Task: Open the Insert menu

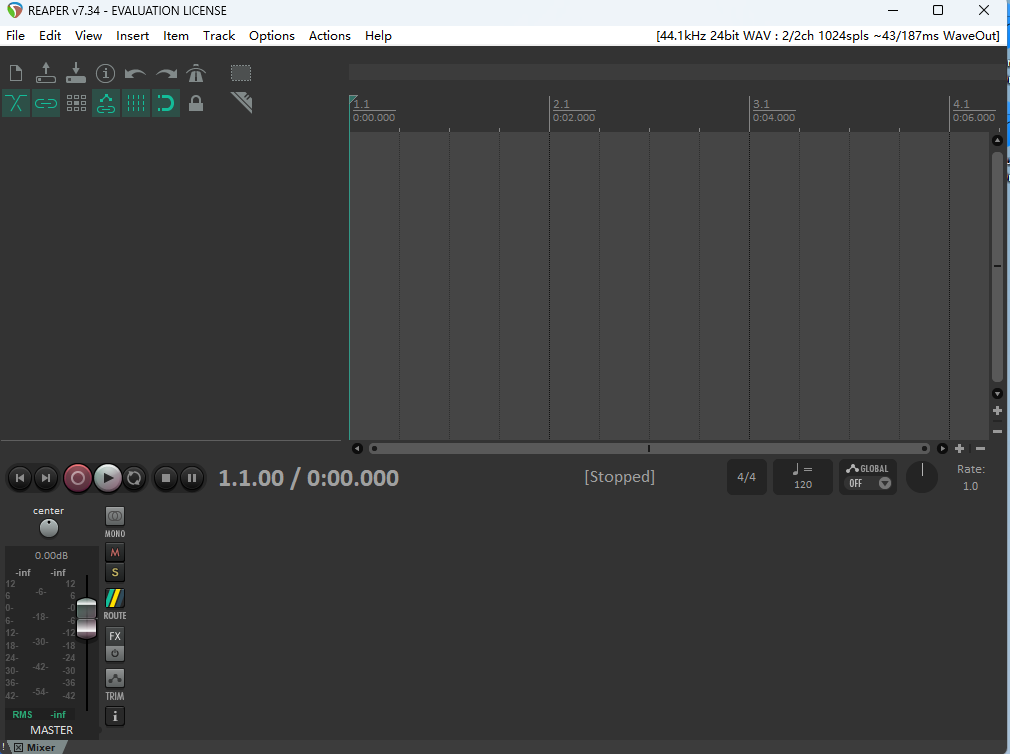Action: pos(132,36)
